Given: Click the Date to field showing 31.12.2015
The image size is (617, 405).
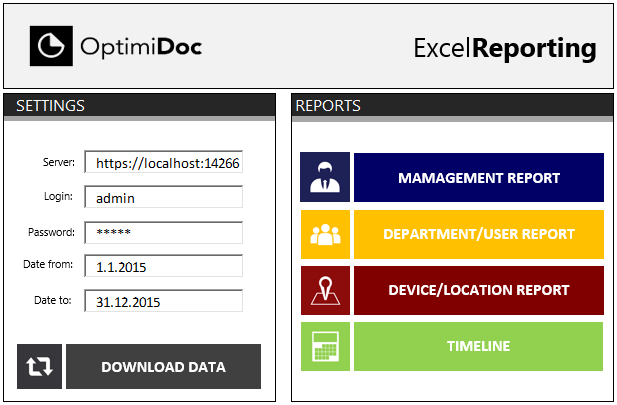Looking at the screenshot, I should (164, 301).
